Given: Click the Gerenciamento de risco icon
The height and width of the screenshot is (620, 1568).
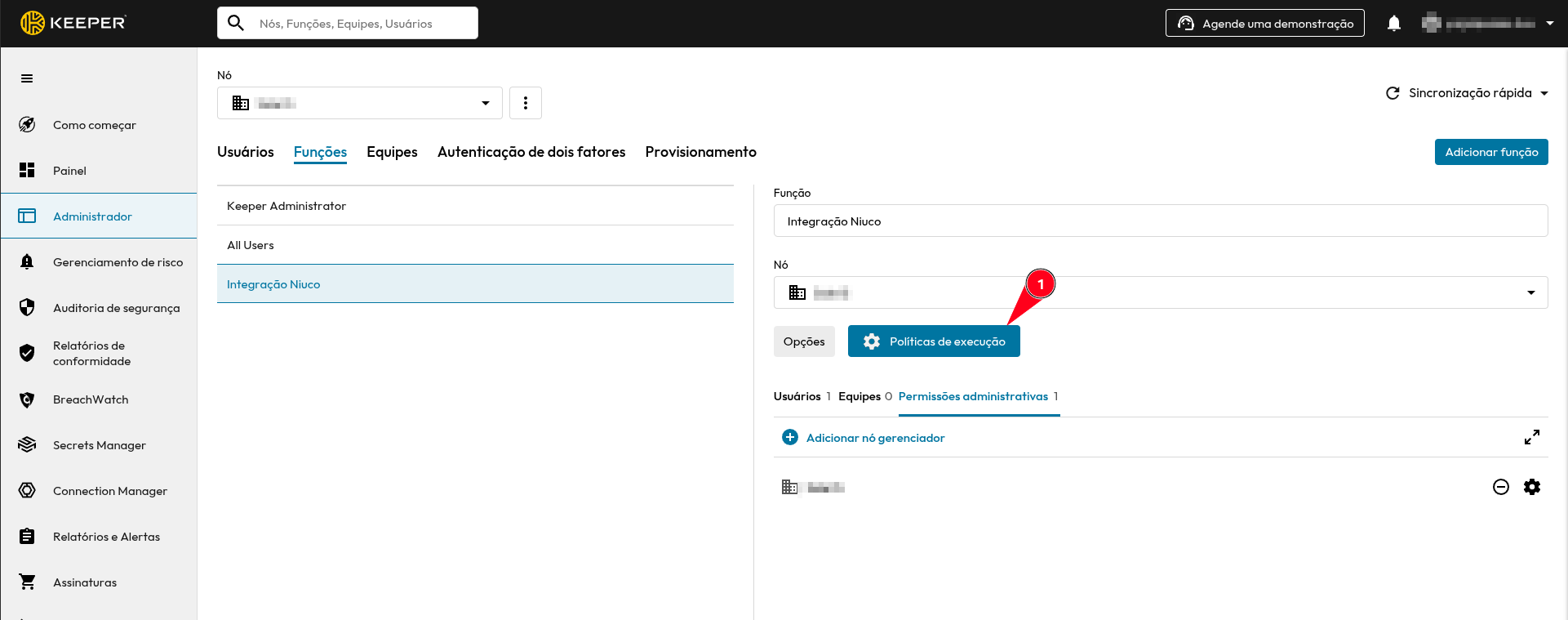Looking at the screenshot, I should tap(27, 261).
